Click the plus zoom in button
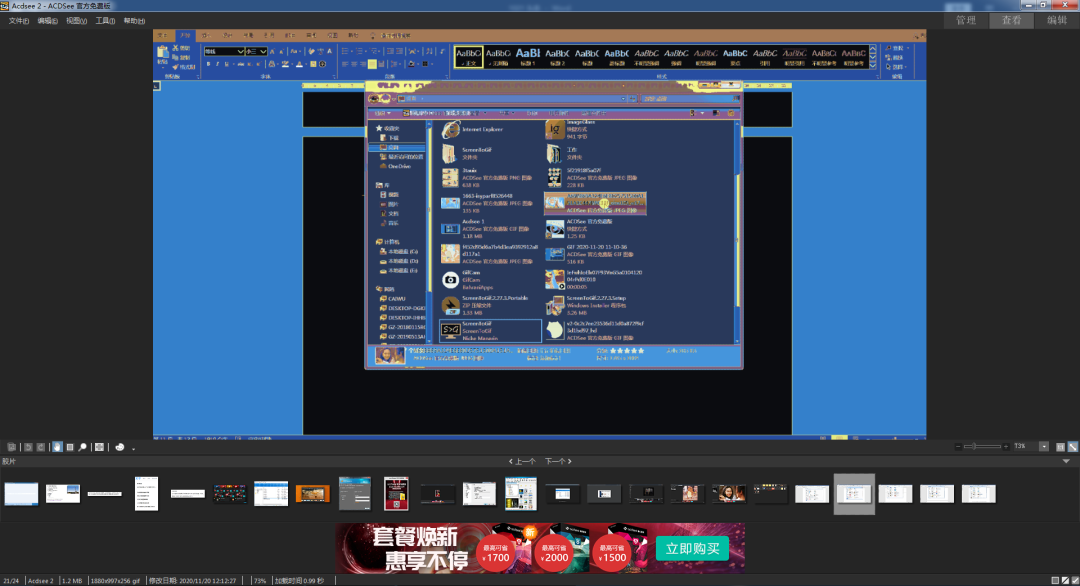The width and height of the screenshot is (1080, 586). tap(1006, 447)
